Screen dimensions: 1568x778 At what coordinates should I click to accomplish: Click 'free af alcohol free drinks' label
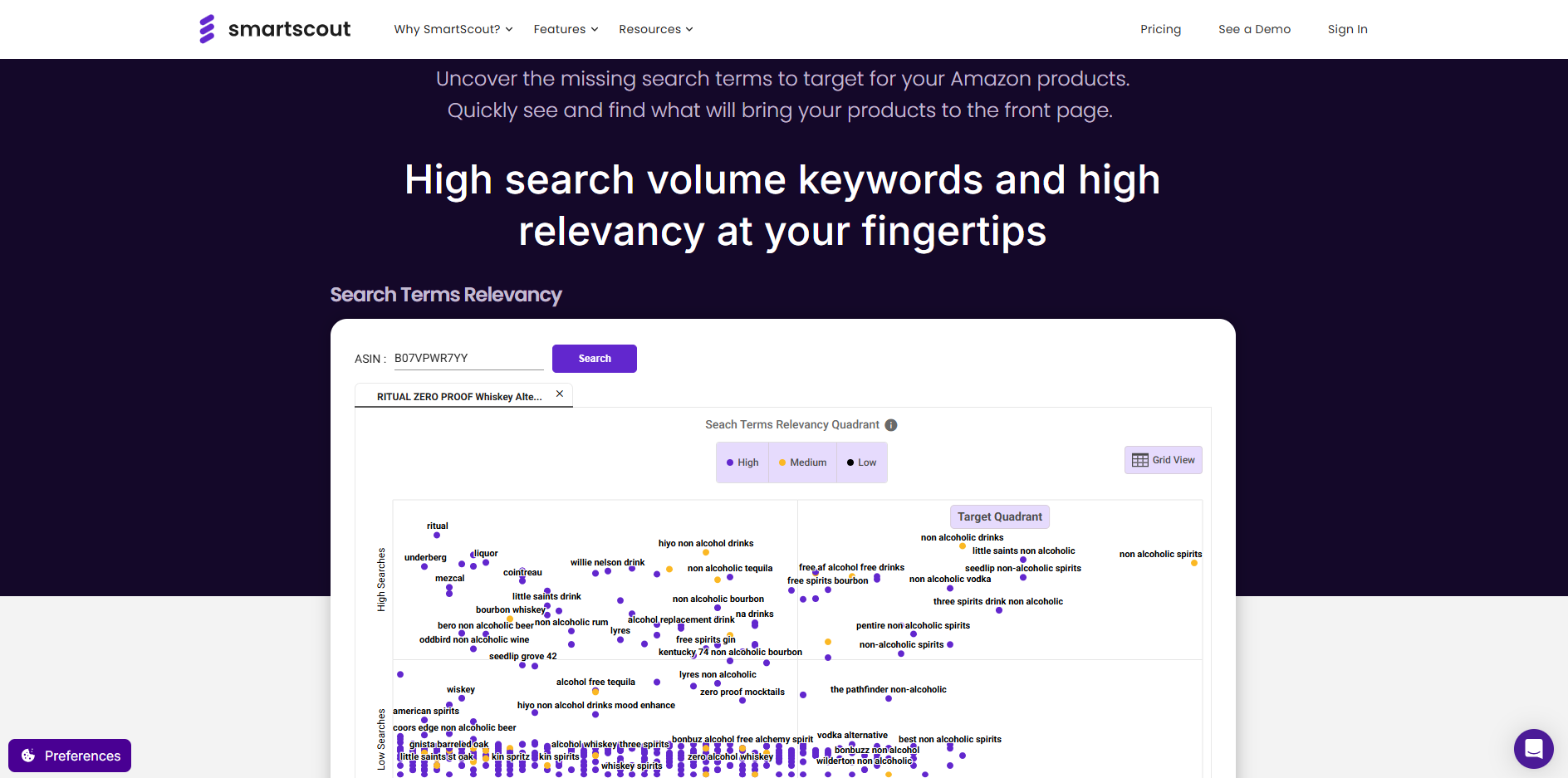coord(851,567)
